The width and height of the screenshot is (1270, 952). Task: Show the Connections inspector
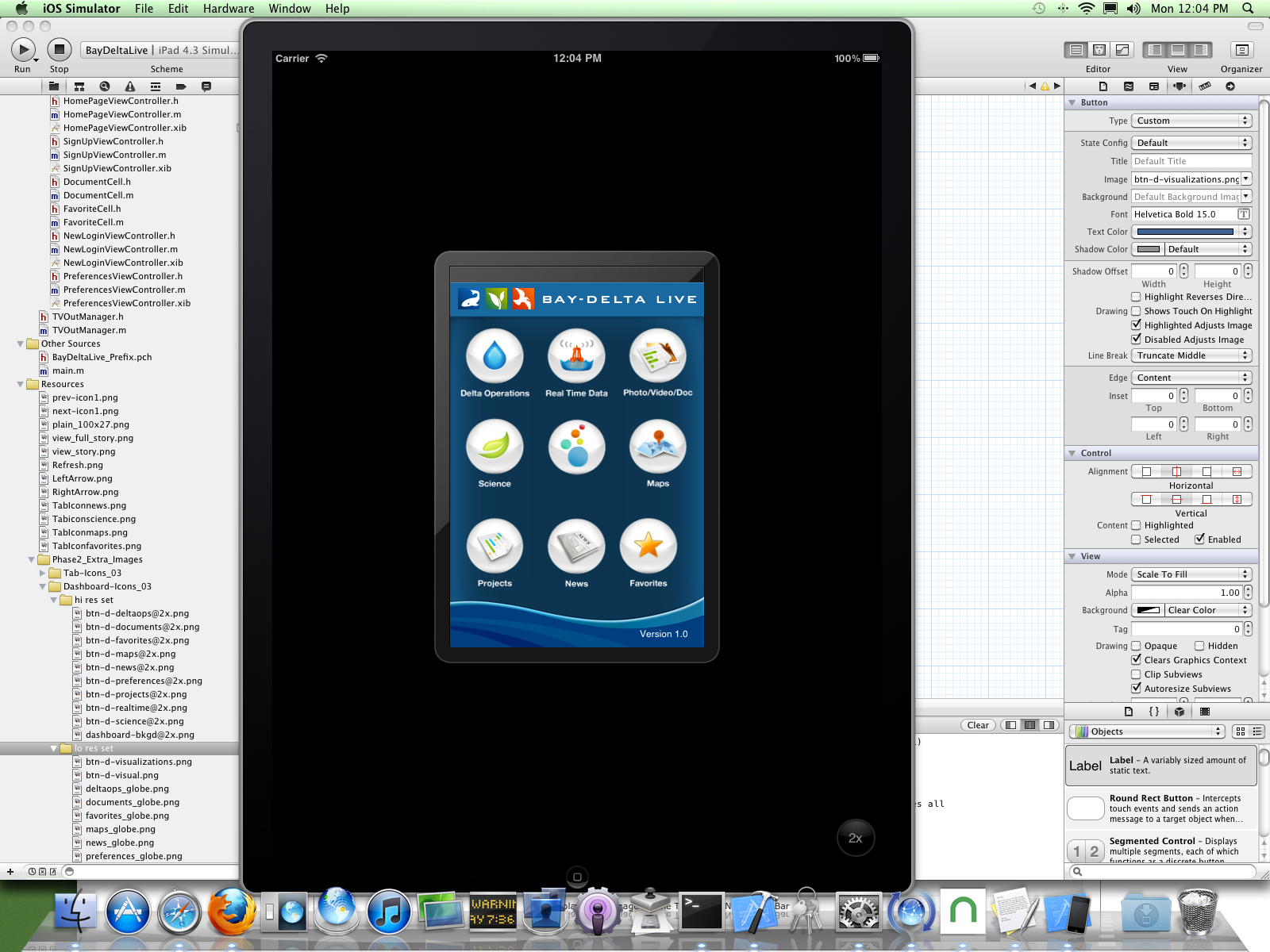(1230, 86)
